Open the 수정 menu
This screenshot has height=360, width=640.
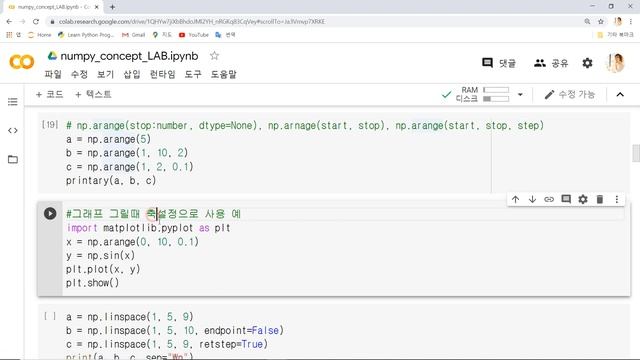pos(79,74)
